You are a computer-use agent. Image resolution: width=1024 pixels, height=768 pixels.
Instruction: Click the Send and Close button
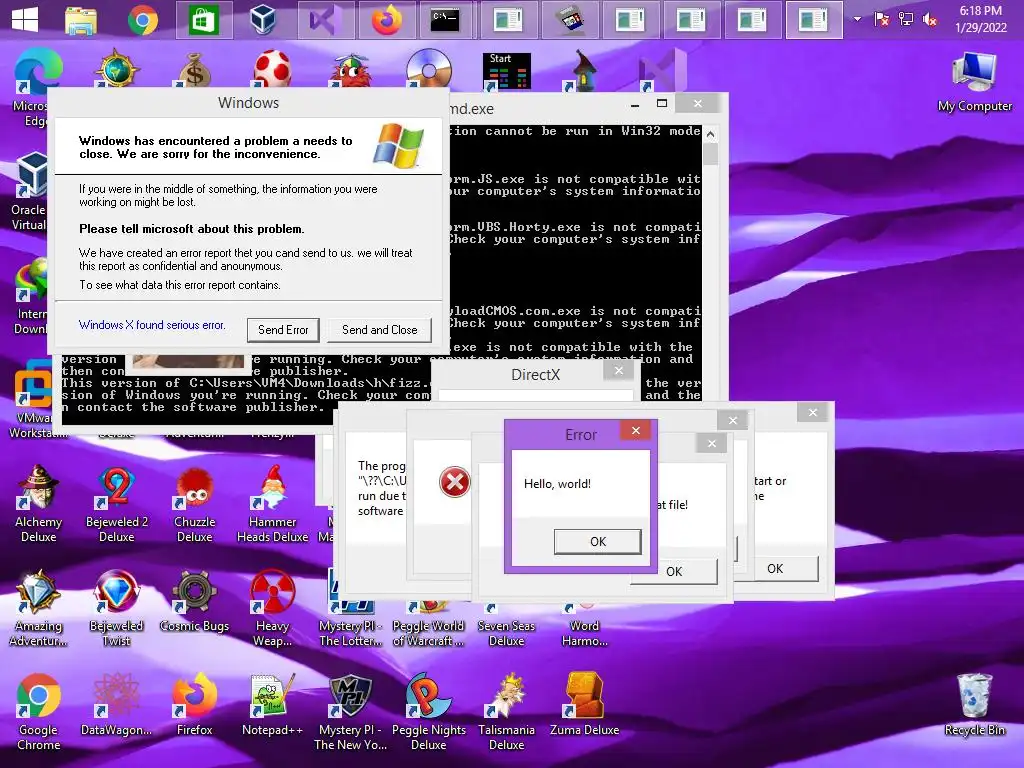(379, 330)
